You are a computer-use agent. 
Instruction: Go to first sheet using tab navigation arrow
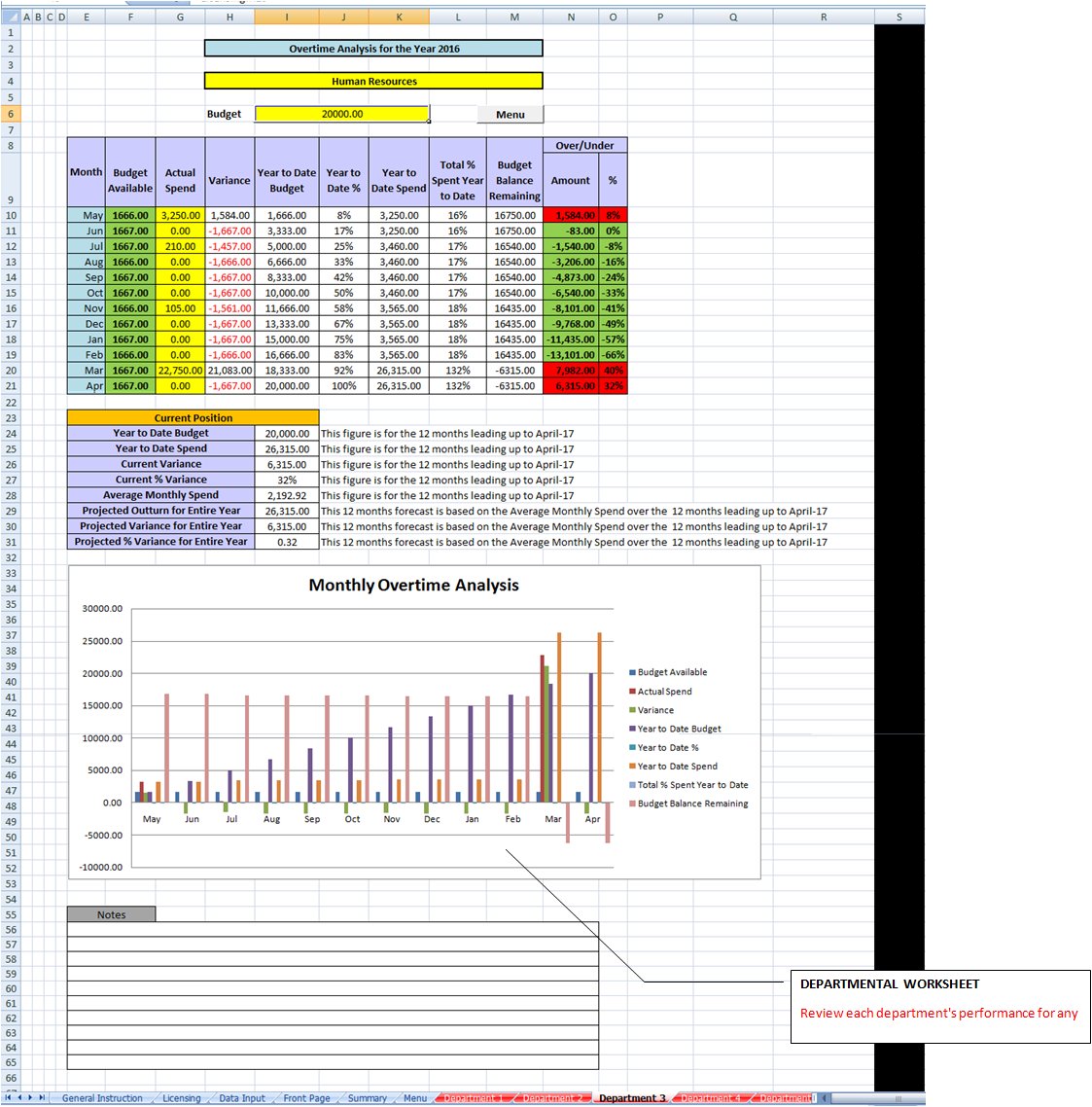tap(9, 1097)
